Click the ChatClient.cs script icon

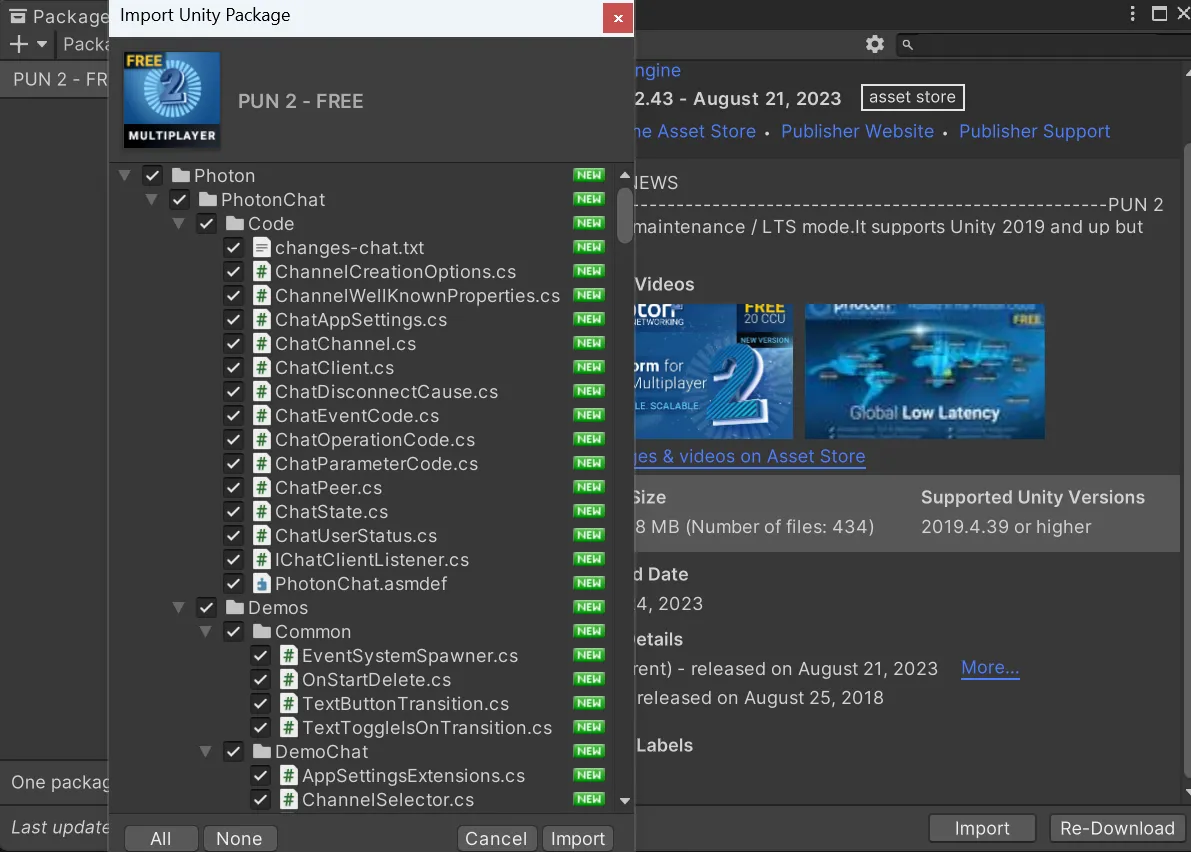(x=261, y=368)
